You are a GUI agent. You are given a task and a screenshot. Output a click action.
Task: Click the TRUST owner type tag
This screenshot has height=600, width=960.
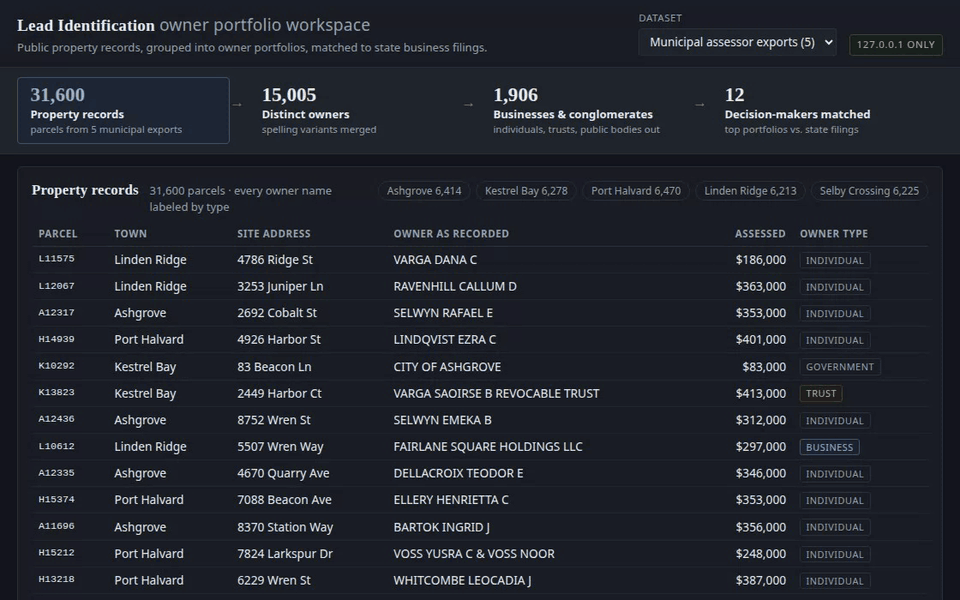[821, 394]
